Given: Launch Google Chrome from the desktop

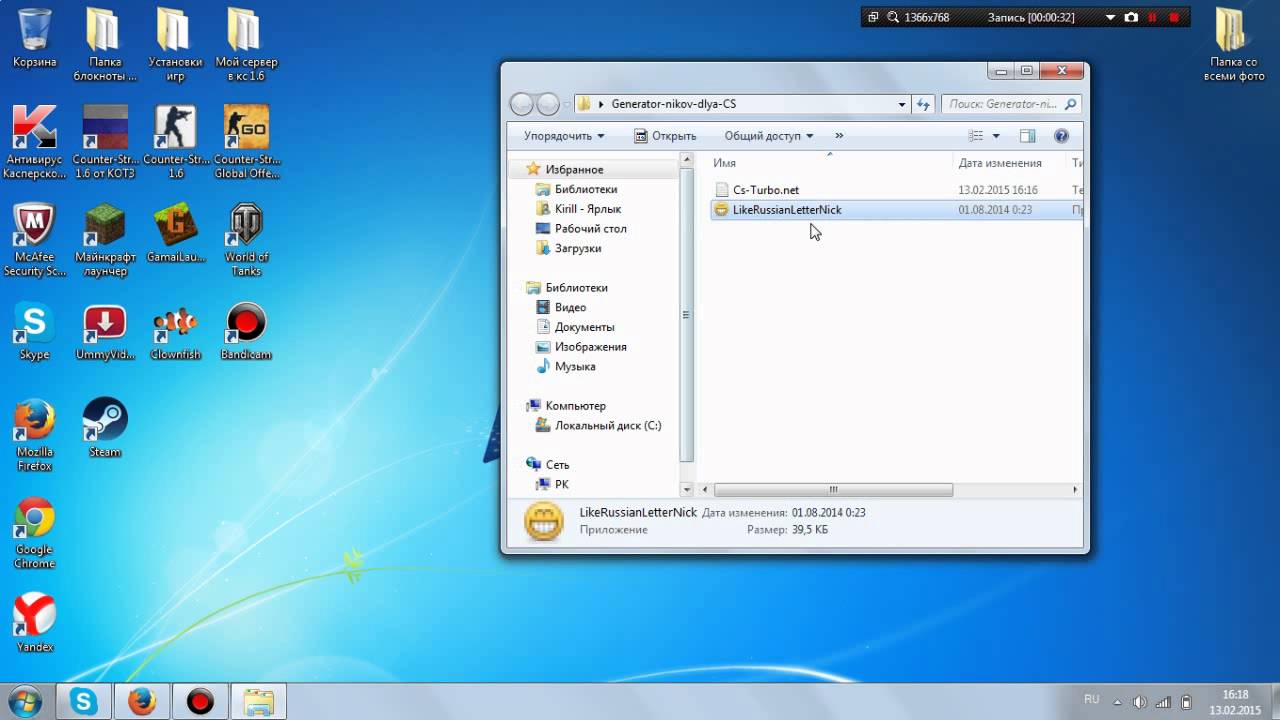Looking at the screenshot, I should tap(34, 533).
